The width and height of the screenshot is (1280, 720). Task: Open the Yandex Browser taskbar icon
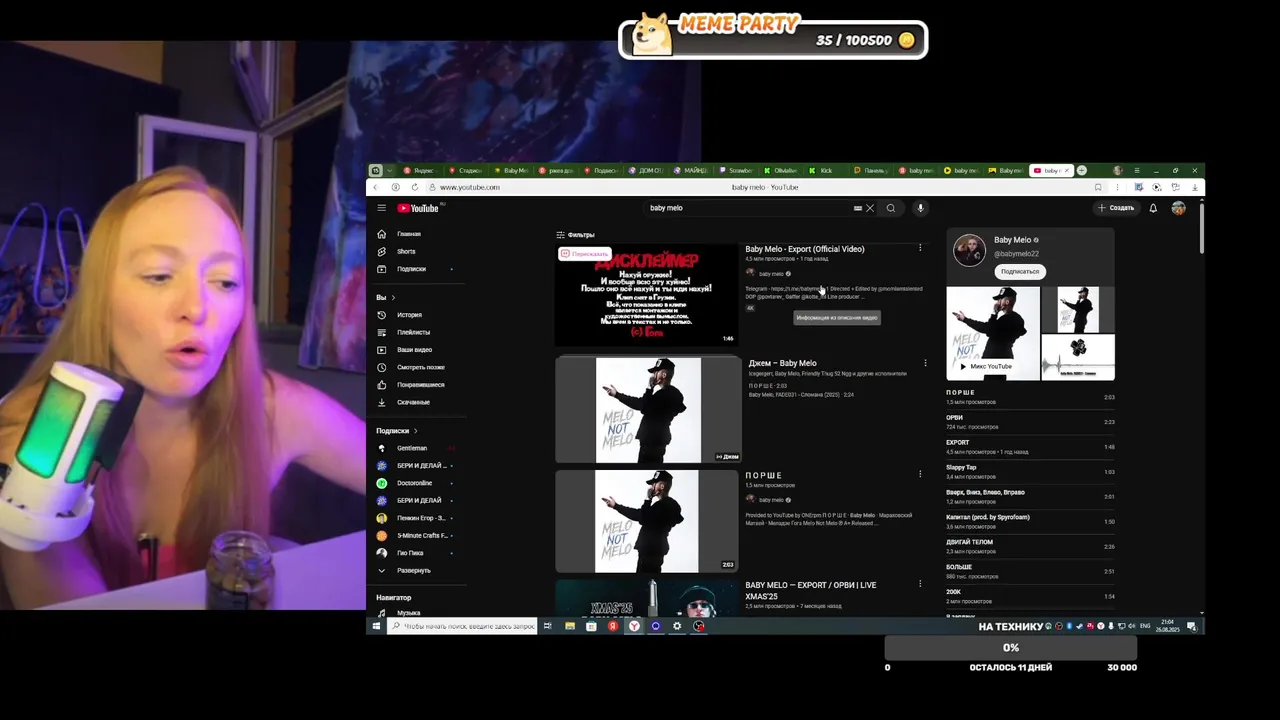click(634, 626)
